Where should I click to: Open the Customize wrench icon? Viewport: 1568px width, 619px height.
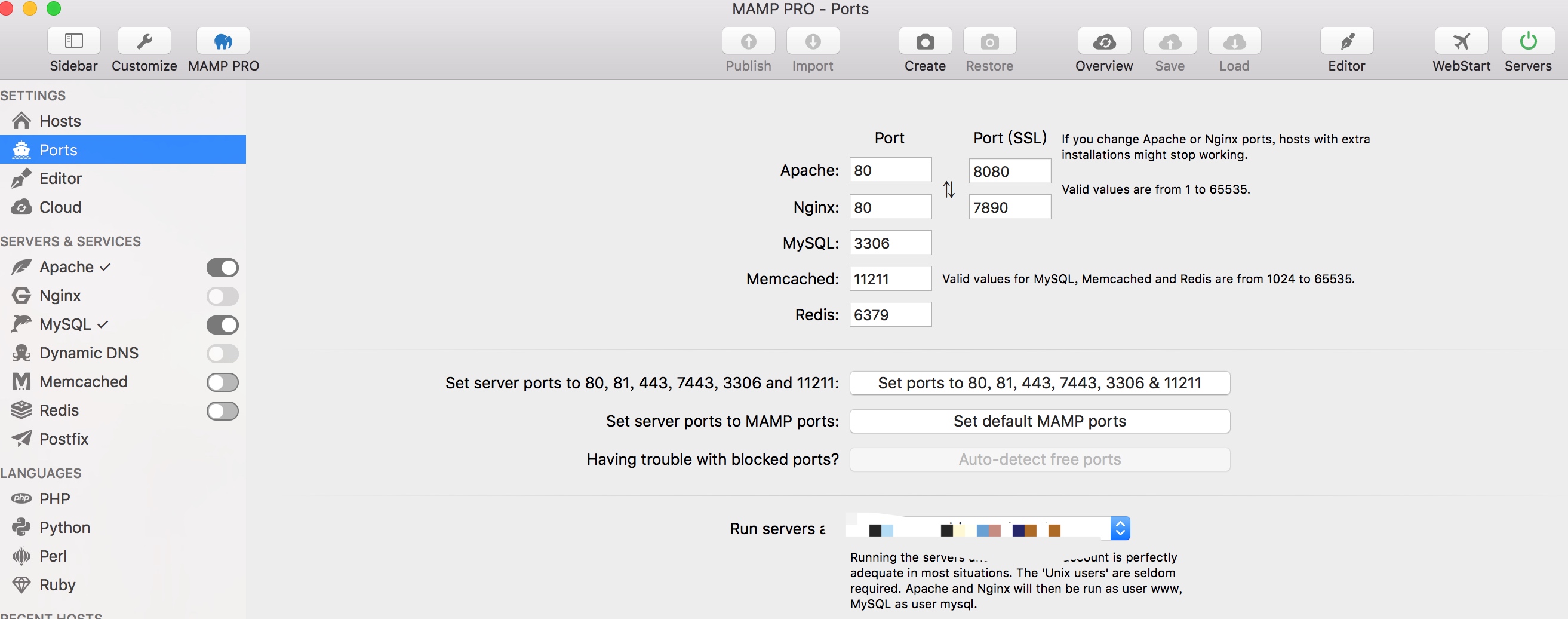point(144,41)
